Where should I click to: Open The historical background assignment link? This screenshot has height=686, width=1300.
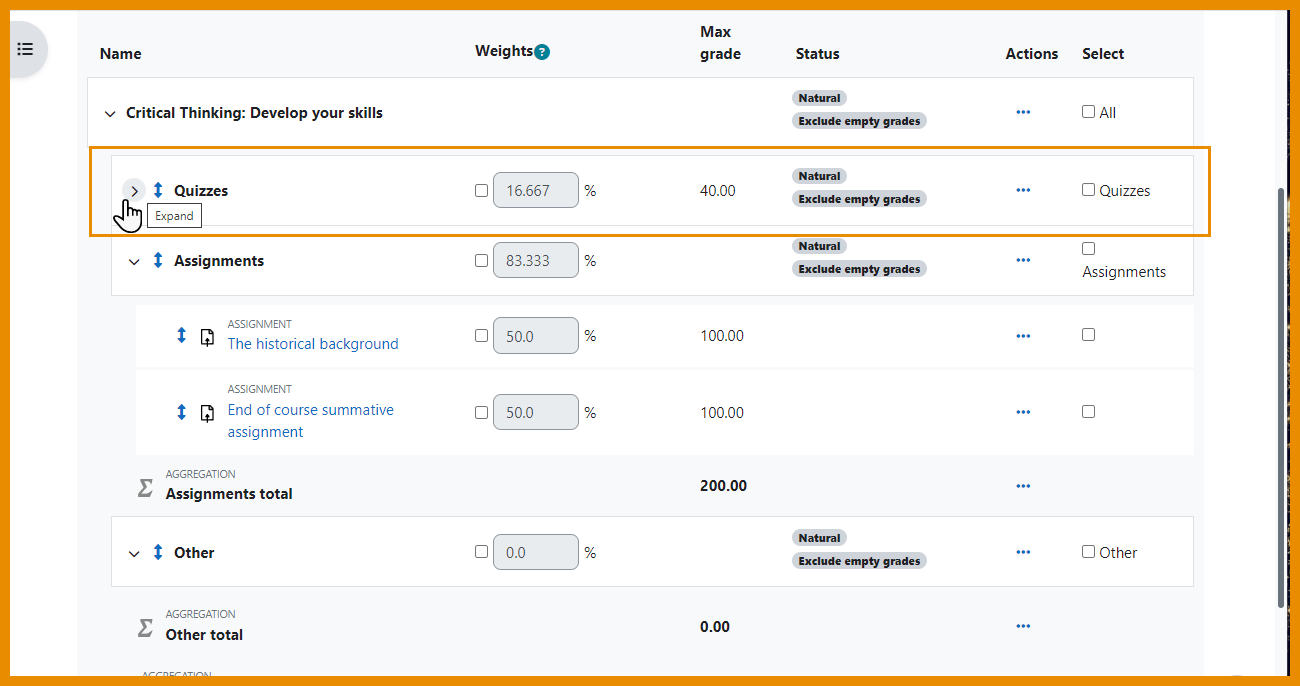click(312, 344)
